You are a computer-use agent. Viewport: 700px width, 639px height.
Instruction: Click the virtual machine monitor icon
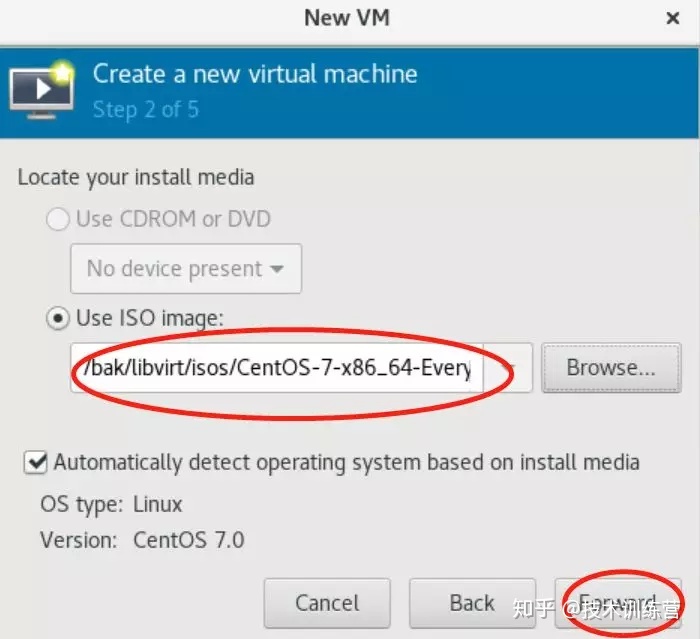click(42, 90)
